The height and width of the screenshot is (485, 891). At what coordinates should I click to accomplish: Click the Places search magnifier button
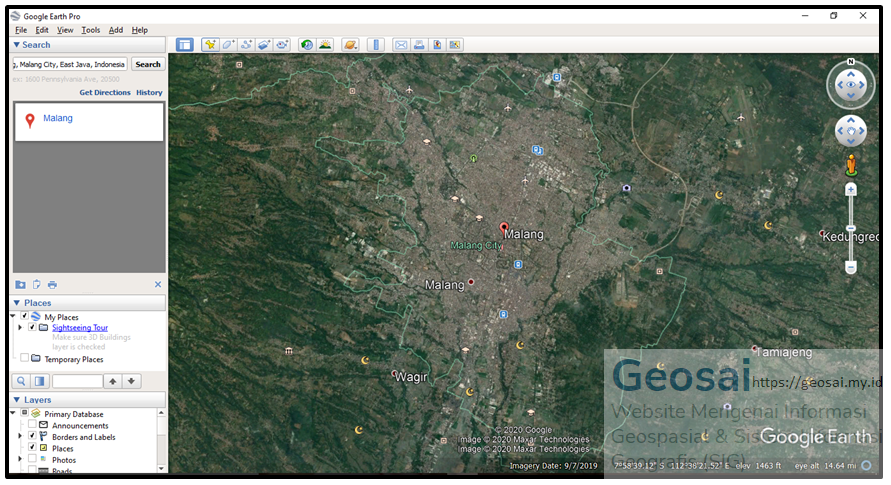[x=21, y=381]
